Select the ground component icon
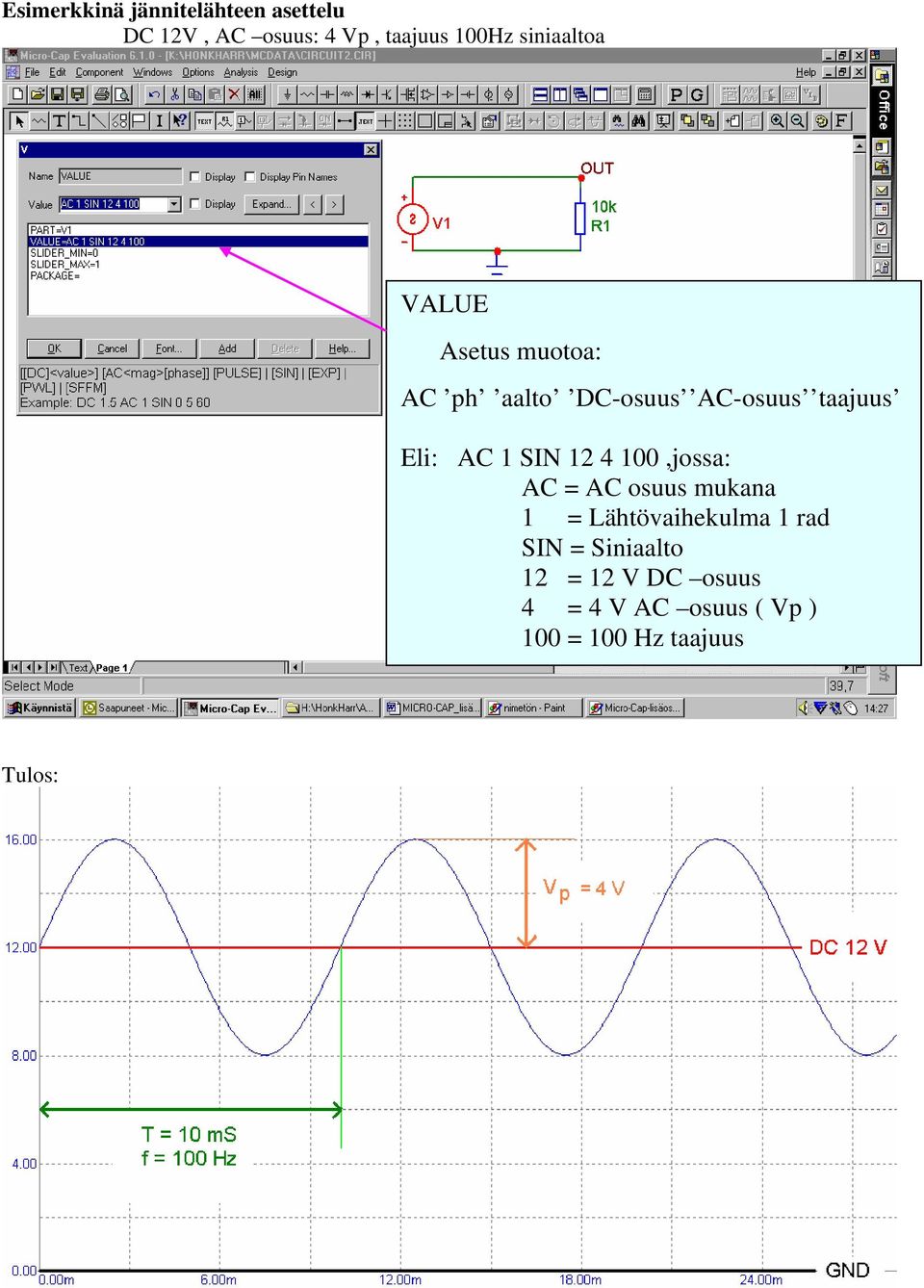Viewport: 924px width, 1288px height. (x=287, y=94)
